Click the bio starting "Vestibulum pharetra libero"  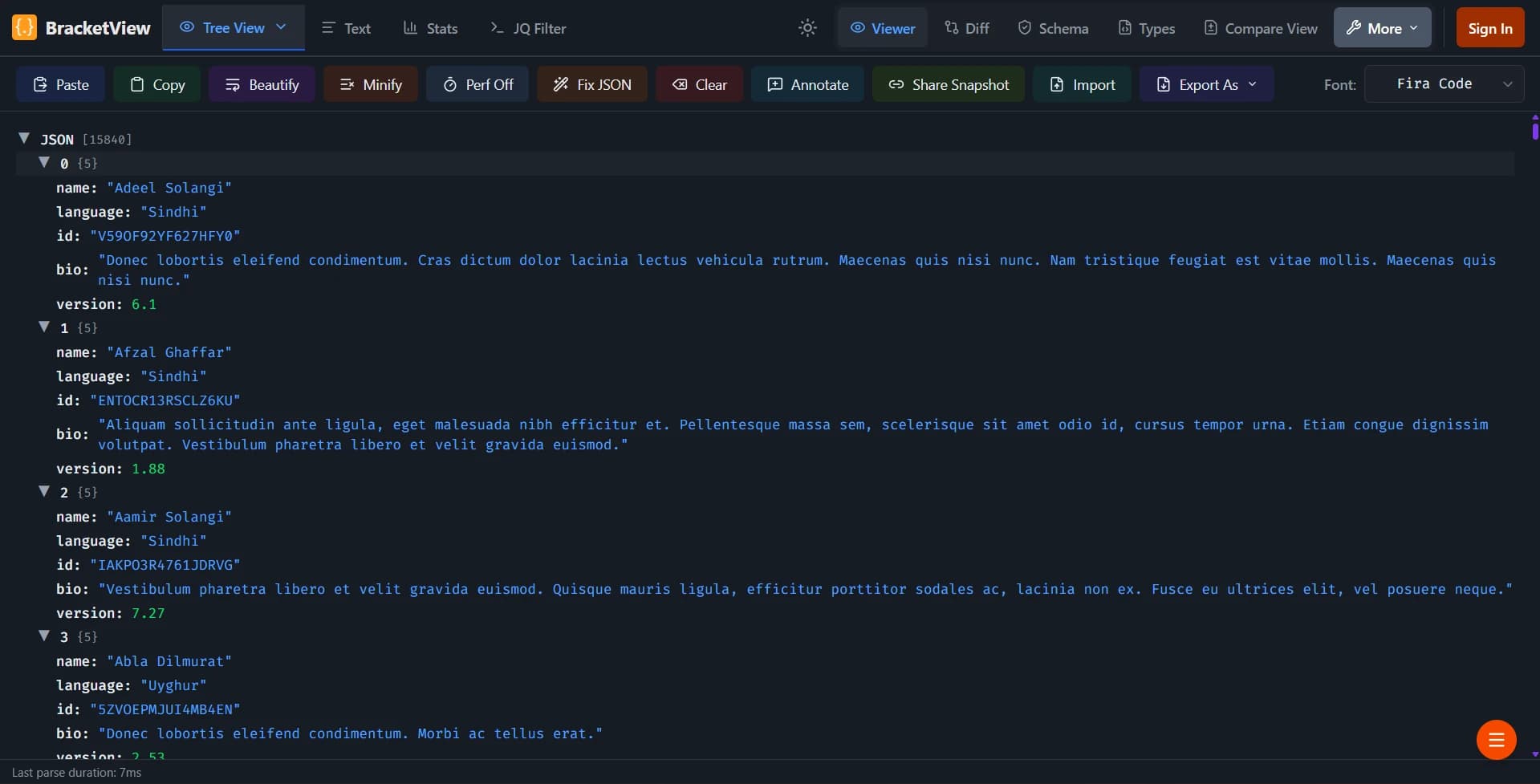click(806, 589)
